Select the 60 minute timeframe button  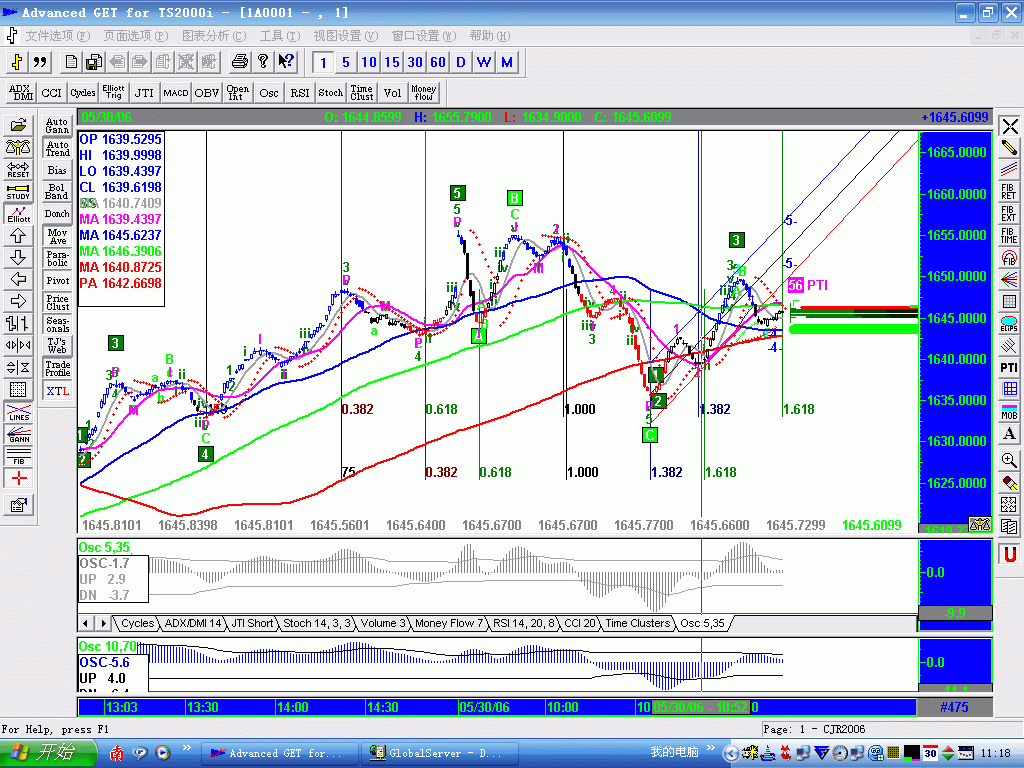point(438,62)
